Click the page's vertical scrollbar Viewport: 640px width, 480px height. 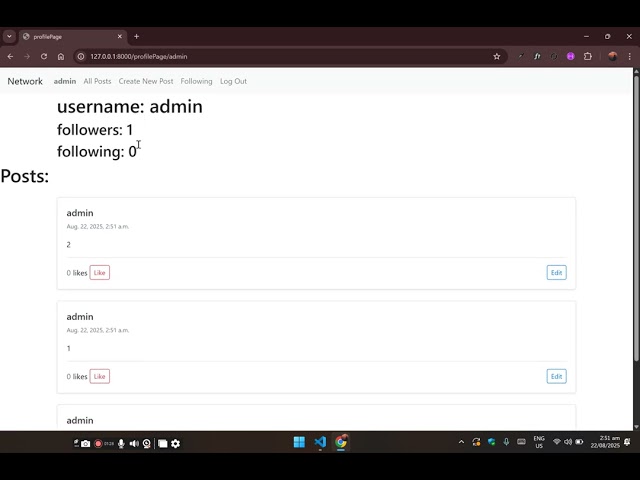[636, 218]
